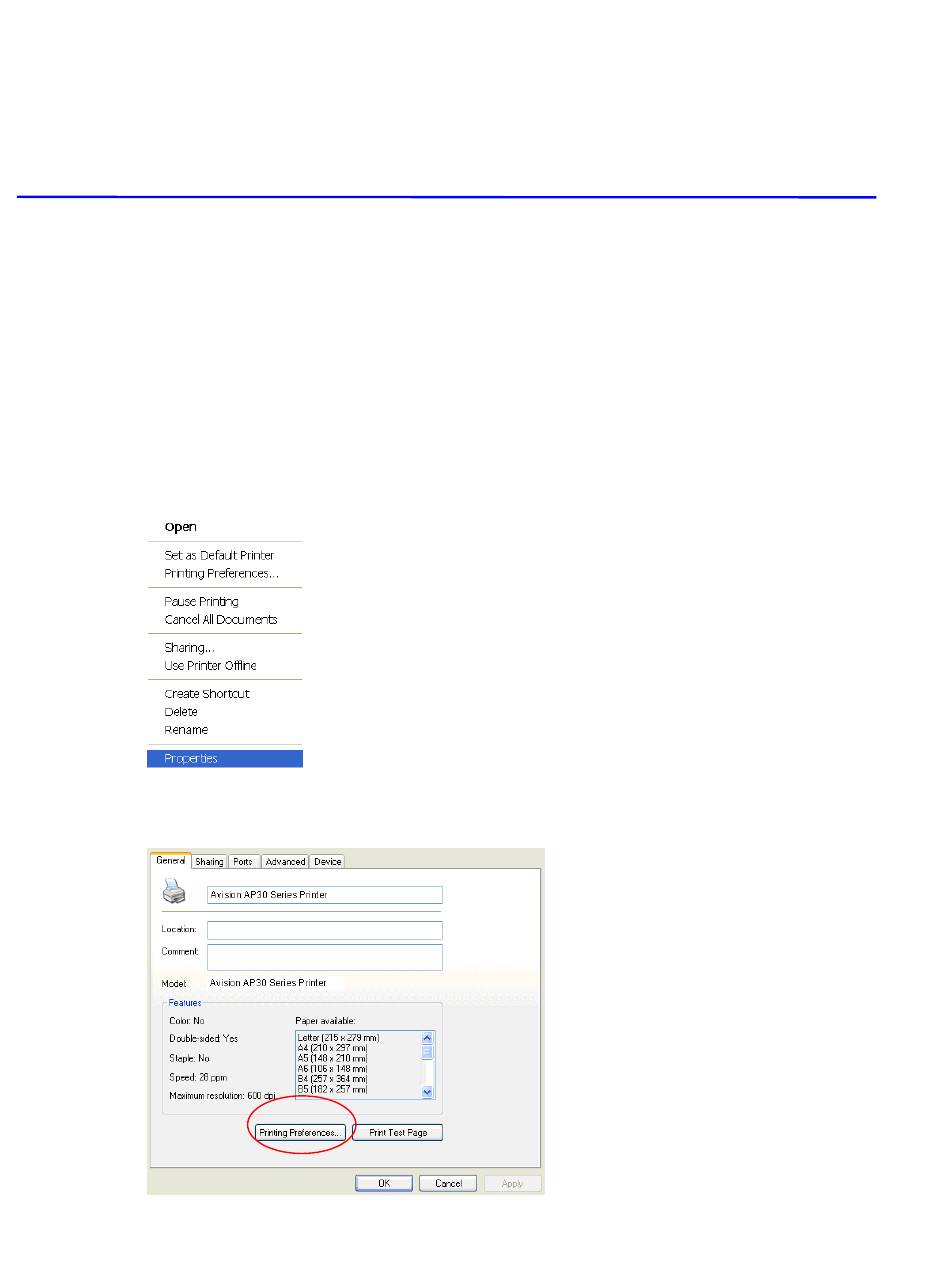
Task: Open Sharing... from the context menu
Action: pyautogui.click(x=189, y=647)
